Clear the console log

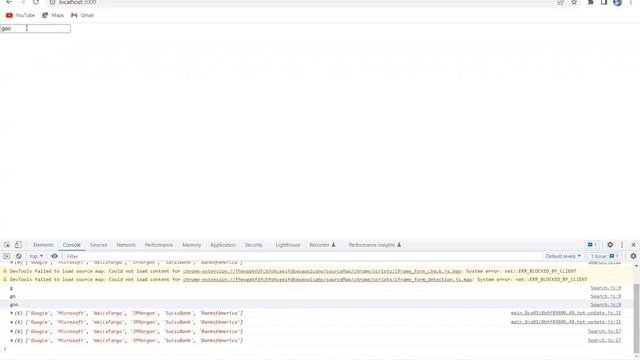click(x=19, y=256)
